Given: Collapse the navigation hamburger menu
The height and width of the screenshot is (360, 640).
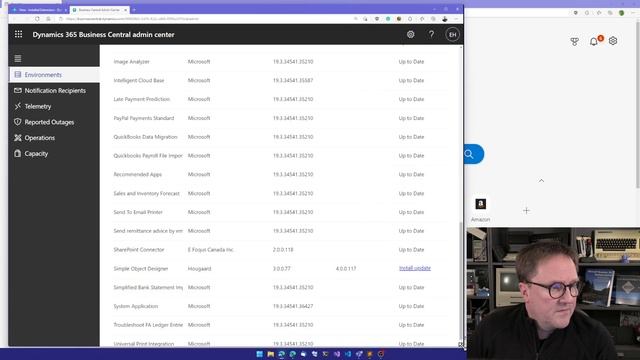Looking at the screenshot, I should click(18, 58).
